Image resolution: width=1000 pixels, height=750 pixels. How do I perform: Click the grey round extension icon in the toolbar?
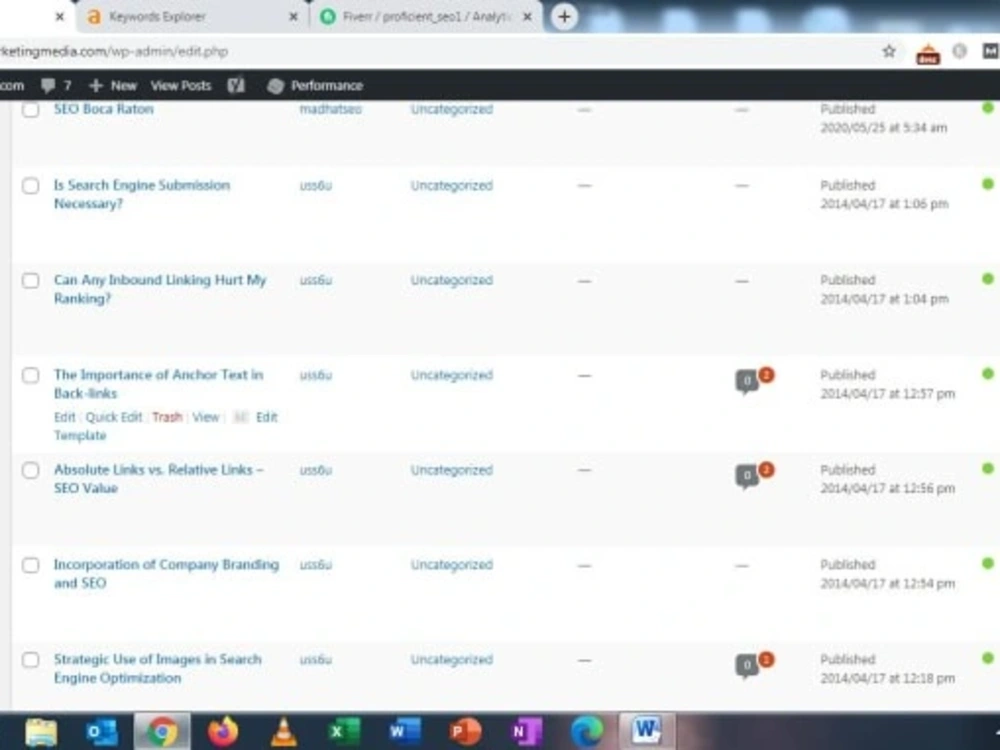pyautogui.click(x=960, y=51)
